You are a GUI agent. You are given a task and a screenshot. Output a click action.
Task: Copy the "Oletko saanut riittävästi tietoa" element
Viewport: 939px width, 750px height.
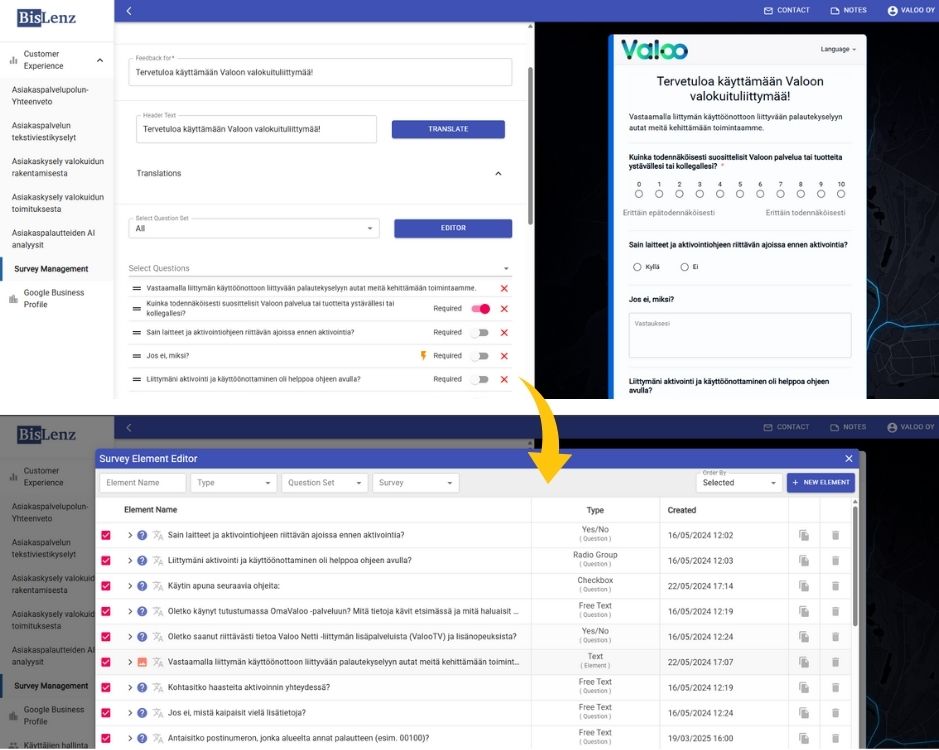[x=804, y=637]
